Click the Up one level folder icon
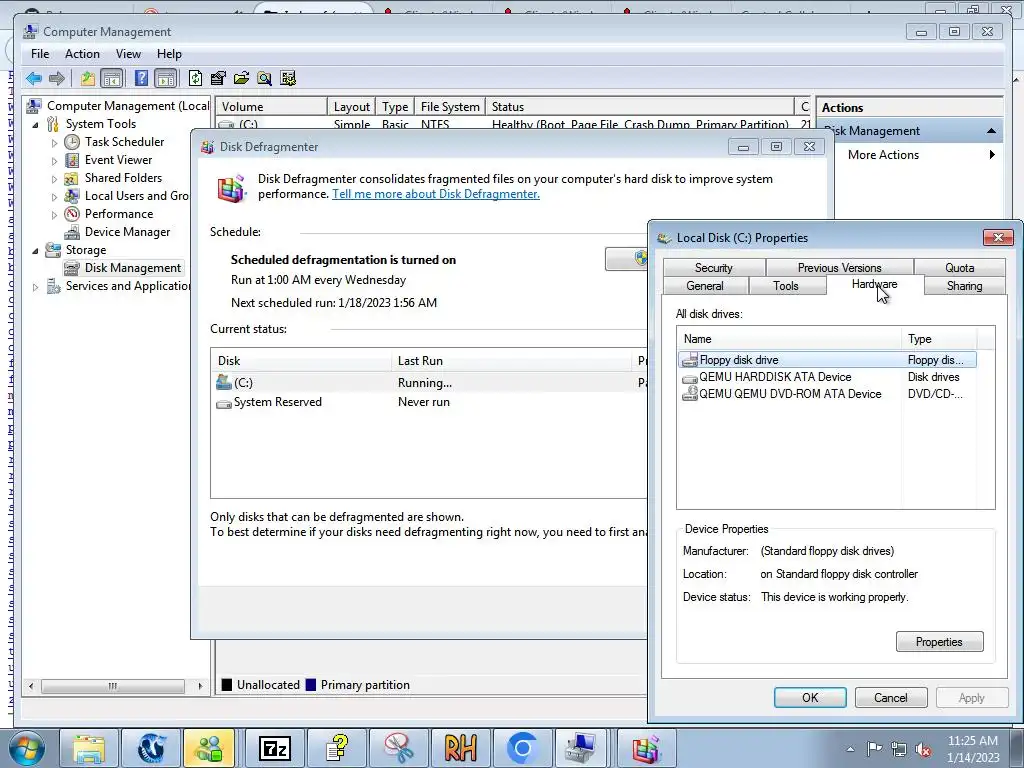Viewport: 1024px width, 768px height. click(88, 79)
